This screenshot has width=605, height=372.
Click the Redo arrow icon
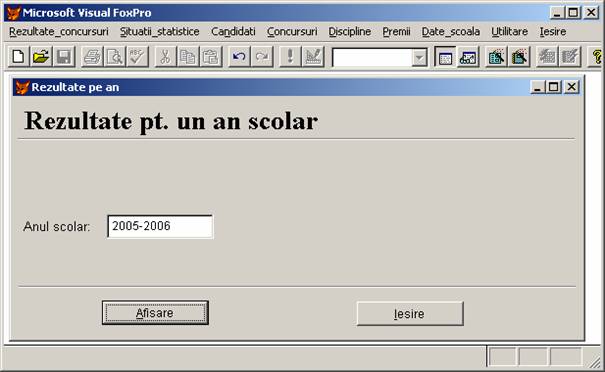pyautogui.click(x=262, y=57)
